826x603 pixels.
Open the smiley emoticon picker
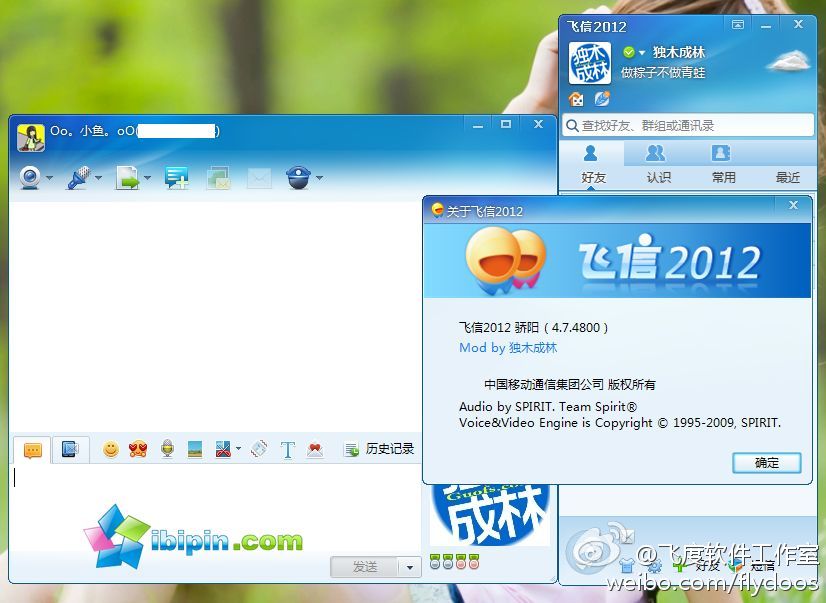111,449
